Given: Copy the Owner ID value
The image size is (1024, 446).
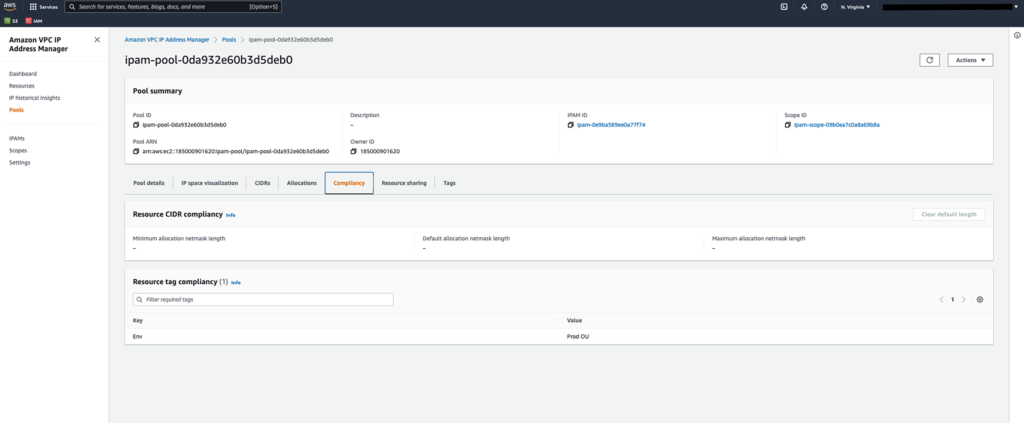Looking at the screenshot, I should click(353, 151).
